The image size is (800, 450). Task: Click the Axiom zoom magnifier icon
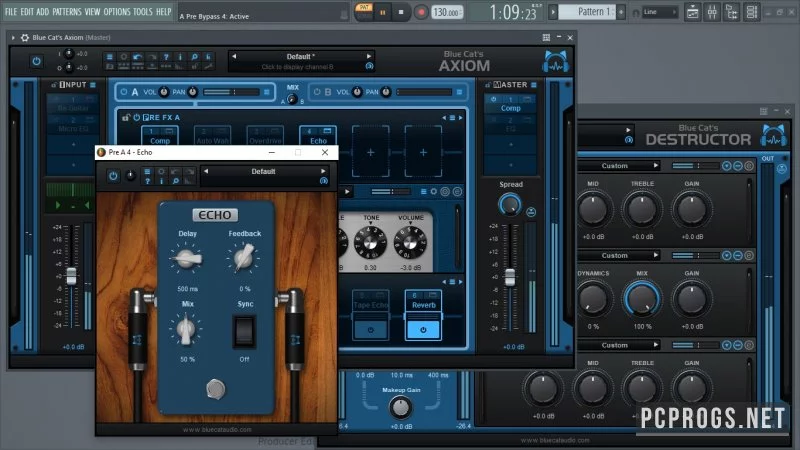pyautogui.click(x=194, y=56)
